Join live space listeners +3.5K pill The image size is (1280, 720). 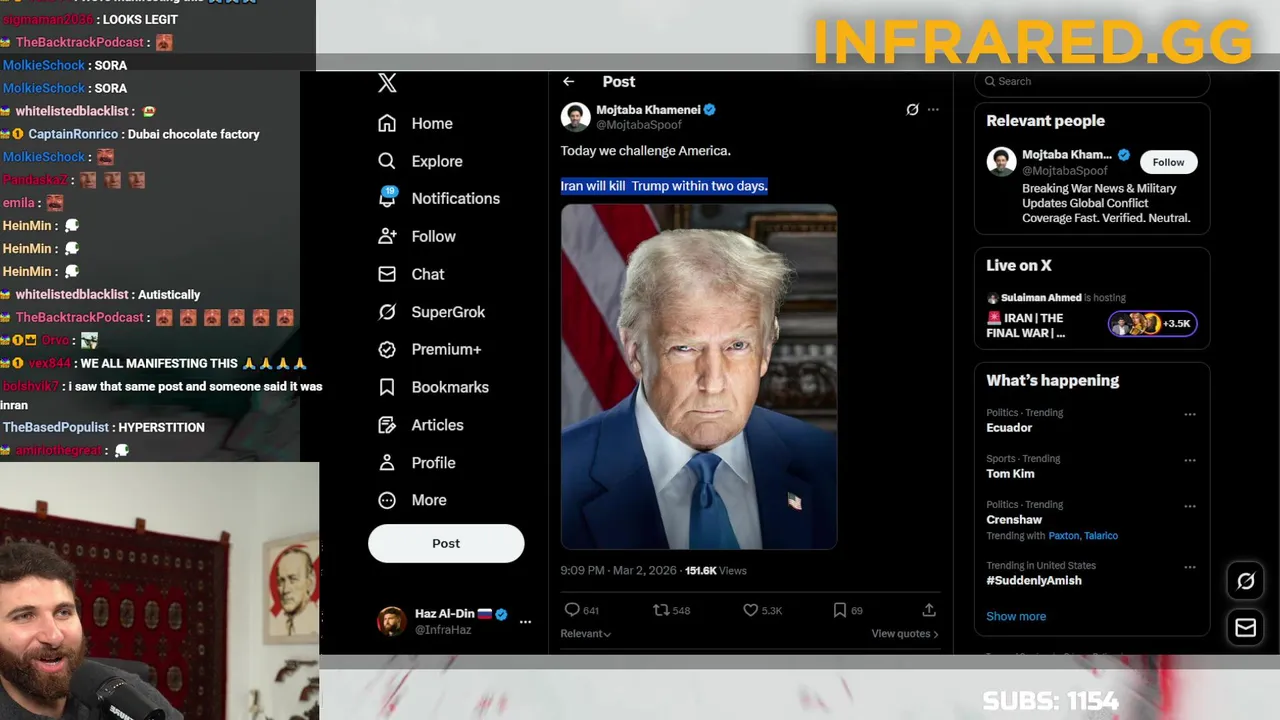(x=1152, y=324)
